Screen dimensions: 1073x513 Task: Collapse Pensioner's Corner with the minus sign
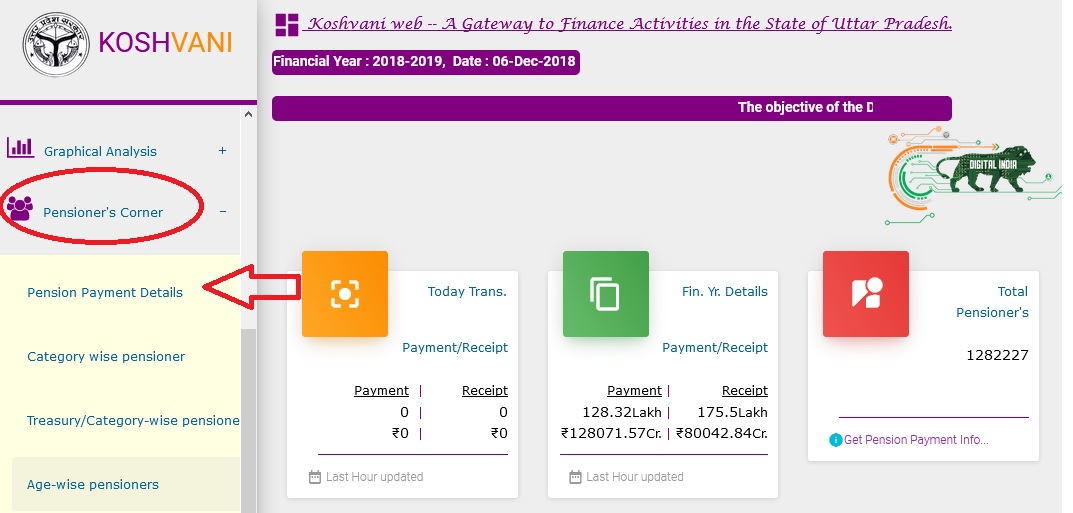pos(223,212)
